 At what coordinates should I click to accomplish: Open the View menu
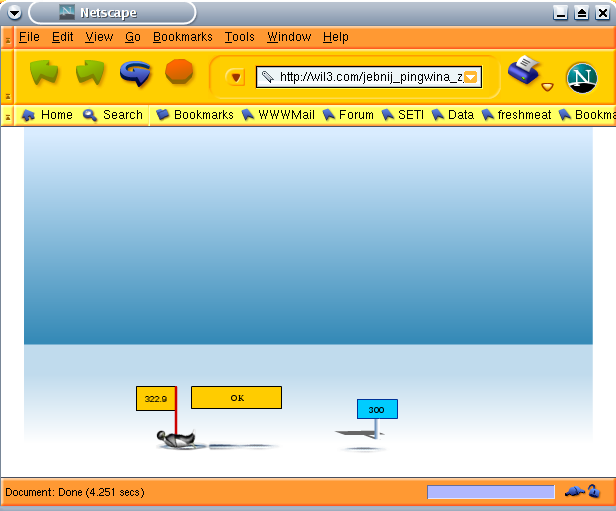[x=99, y=37]
